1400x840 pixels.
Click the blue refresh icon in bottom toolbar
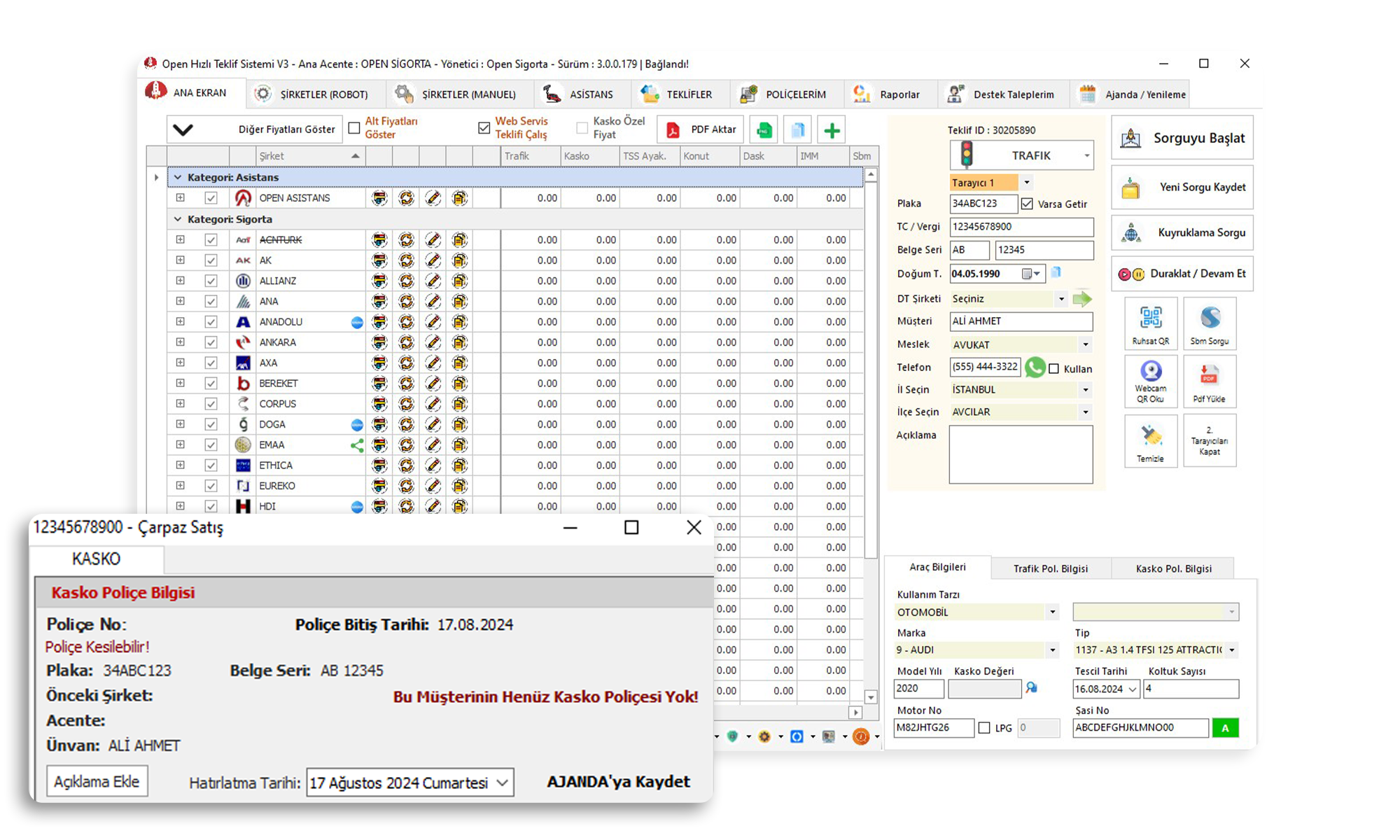click(797, 736)
